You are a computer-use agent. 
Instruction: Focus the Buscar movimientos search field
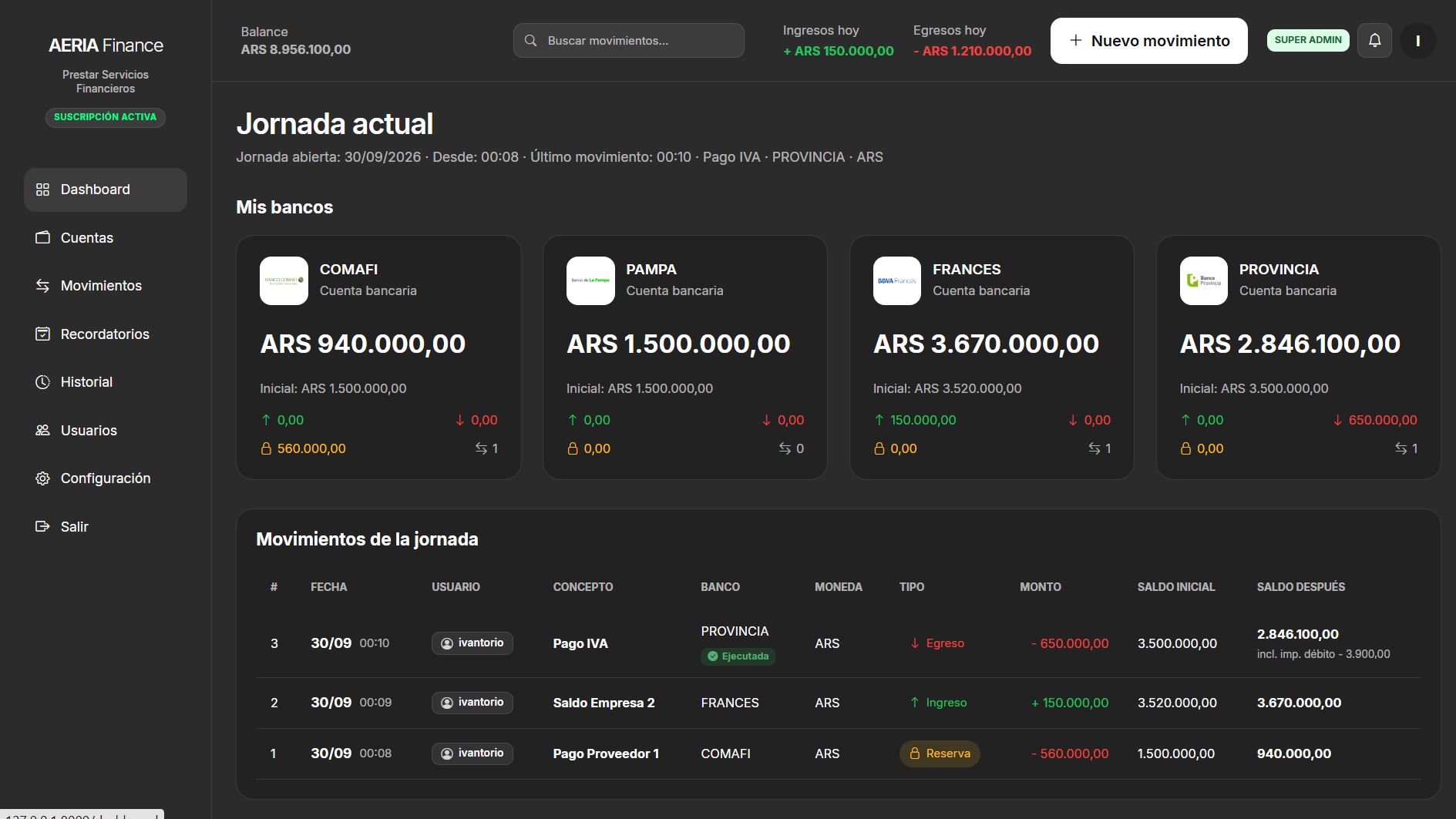[628, 41]
